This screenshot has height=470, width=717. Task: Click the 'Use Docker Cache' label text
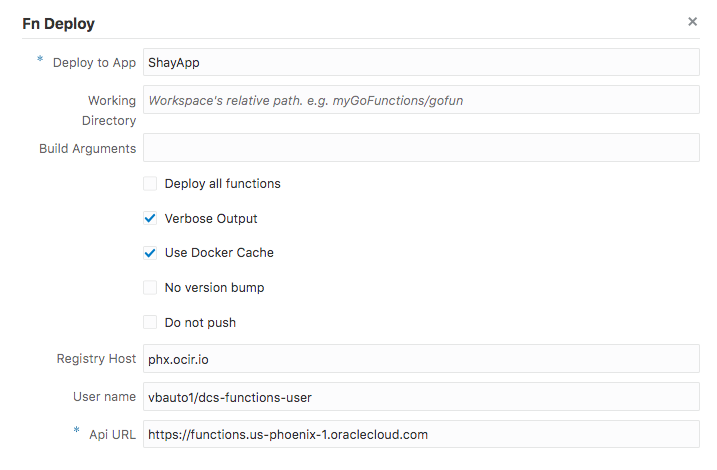pyautogui.click(x=219, y=253)
